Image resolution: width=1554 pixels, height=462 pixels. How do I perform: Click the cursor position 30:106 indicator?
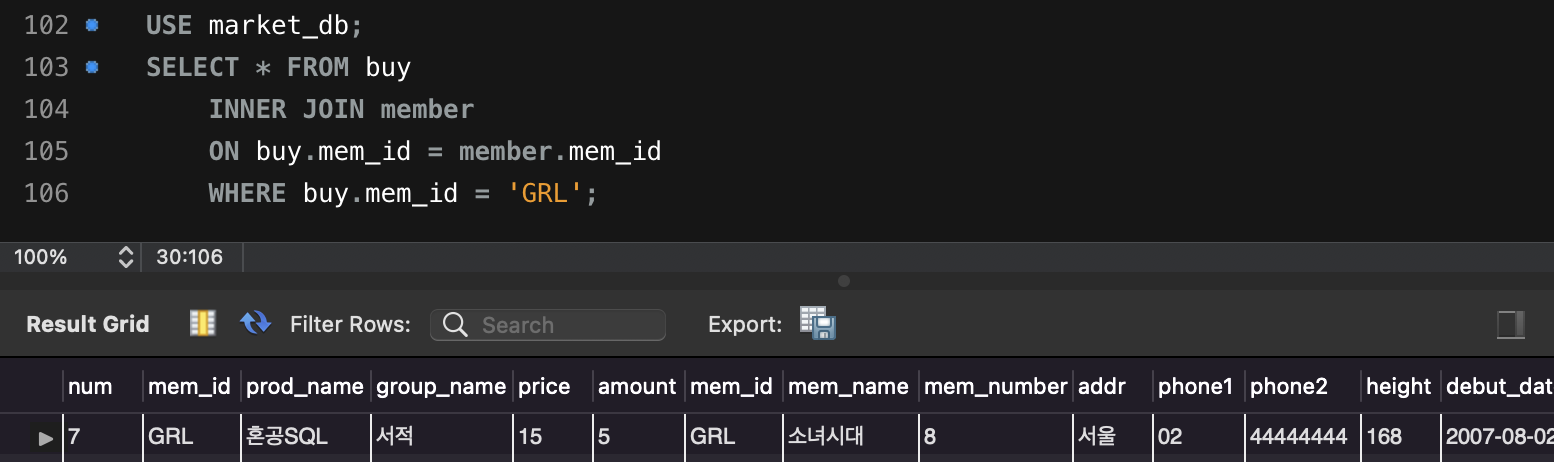[190, 257]
